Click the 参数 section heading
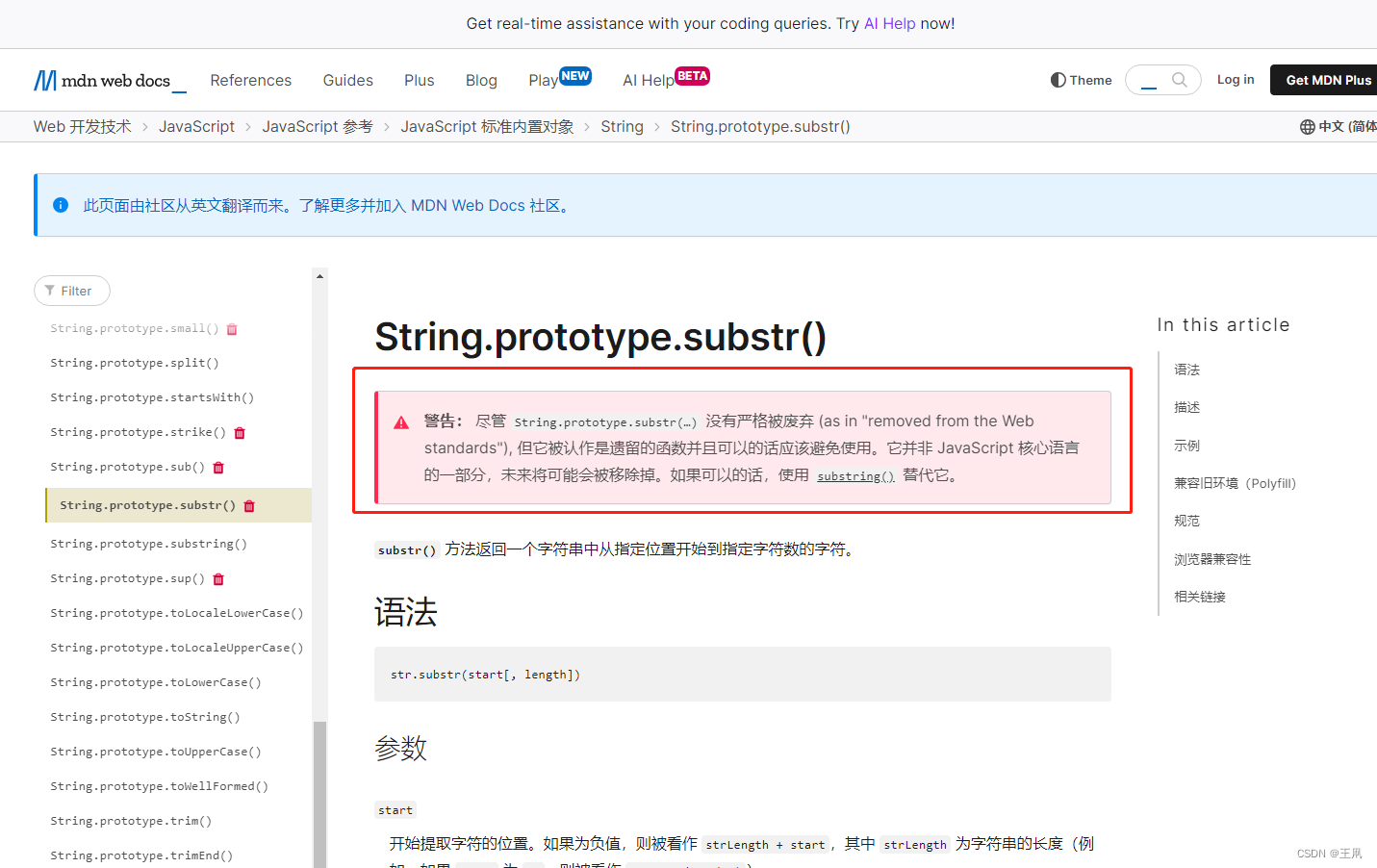This screenshot has width=1377, height=868. pyautogui.click(x=400, y=748)
